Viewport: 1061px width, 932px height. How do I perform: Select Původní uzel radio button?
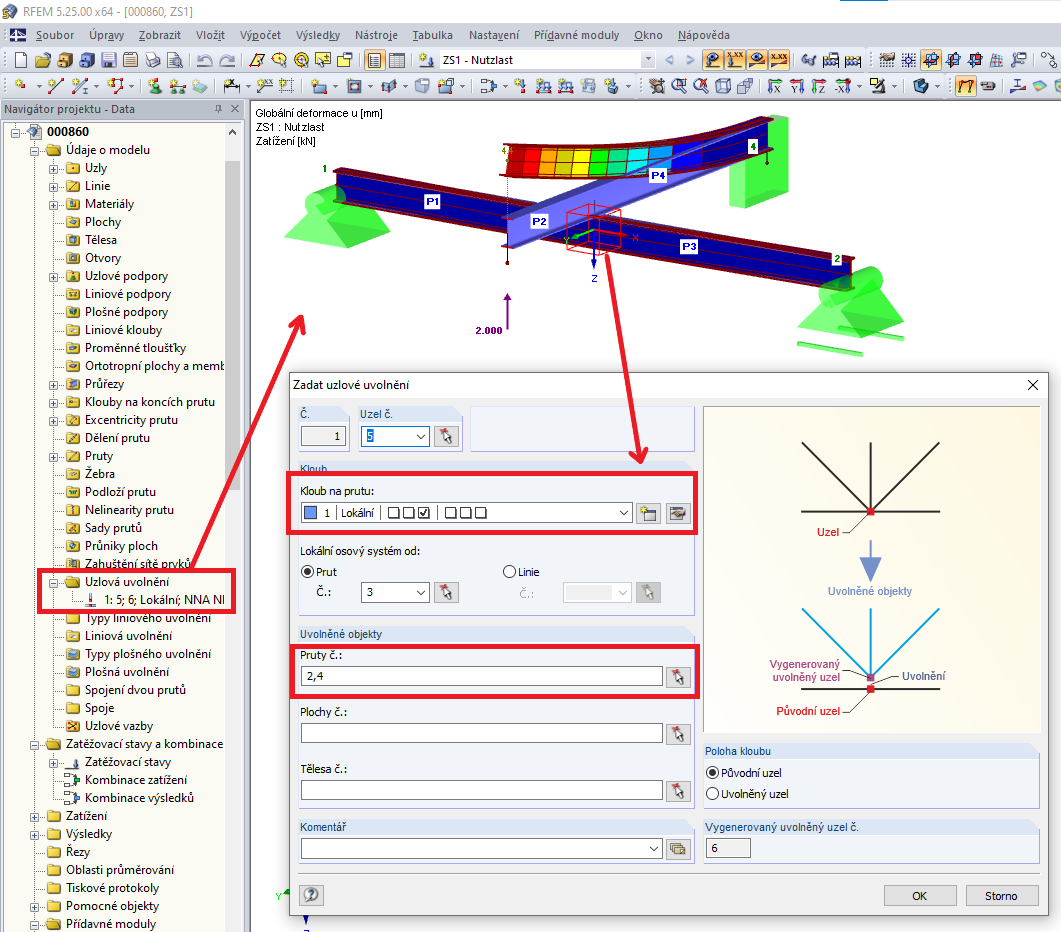(712, 773)
